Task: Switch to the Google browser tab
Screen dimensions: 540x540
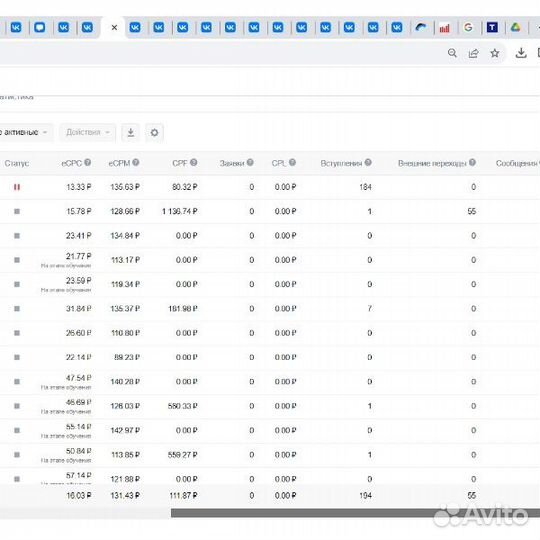Action: click(x=468, y=27)
